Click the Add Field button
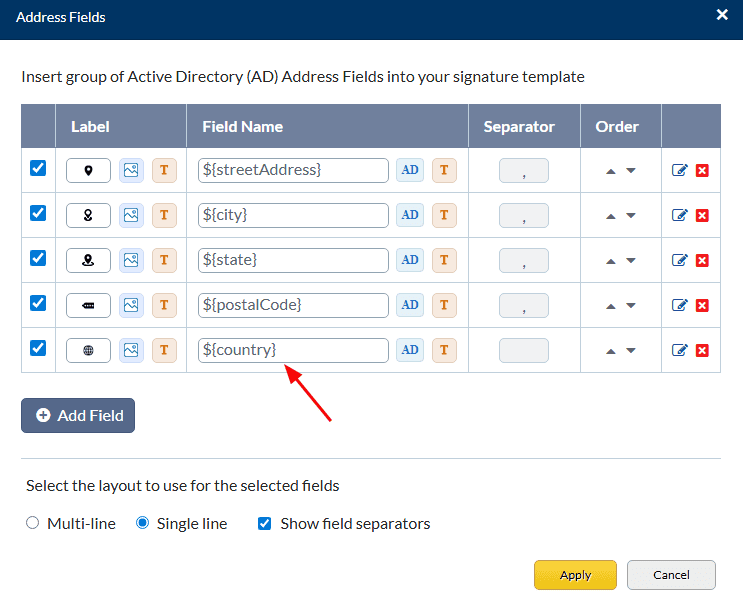 point(78,415)
